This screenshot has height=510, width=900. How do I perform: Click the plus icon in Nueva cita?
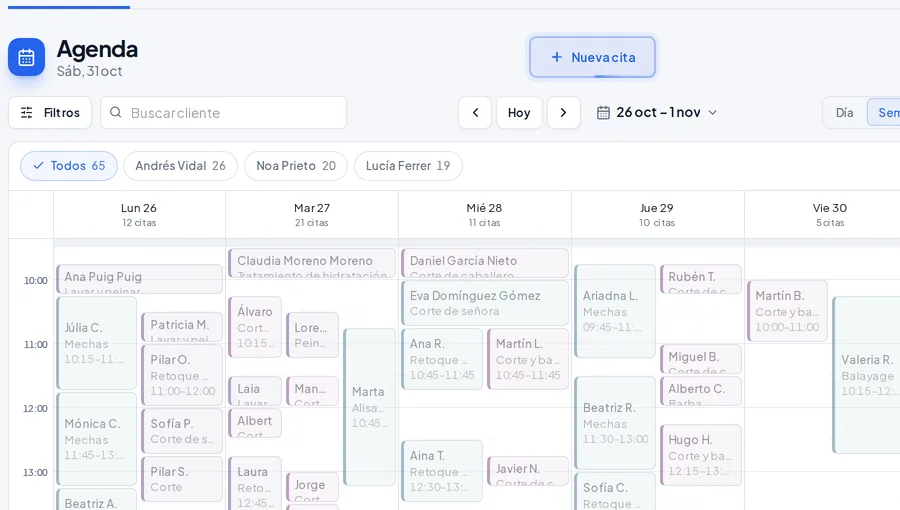click(x=556, y=57)
